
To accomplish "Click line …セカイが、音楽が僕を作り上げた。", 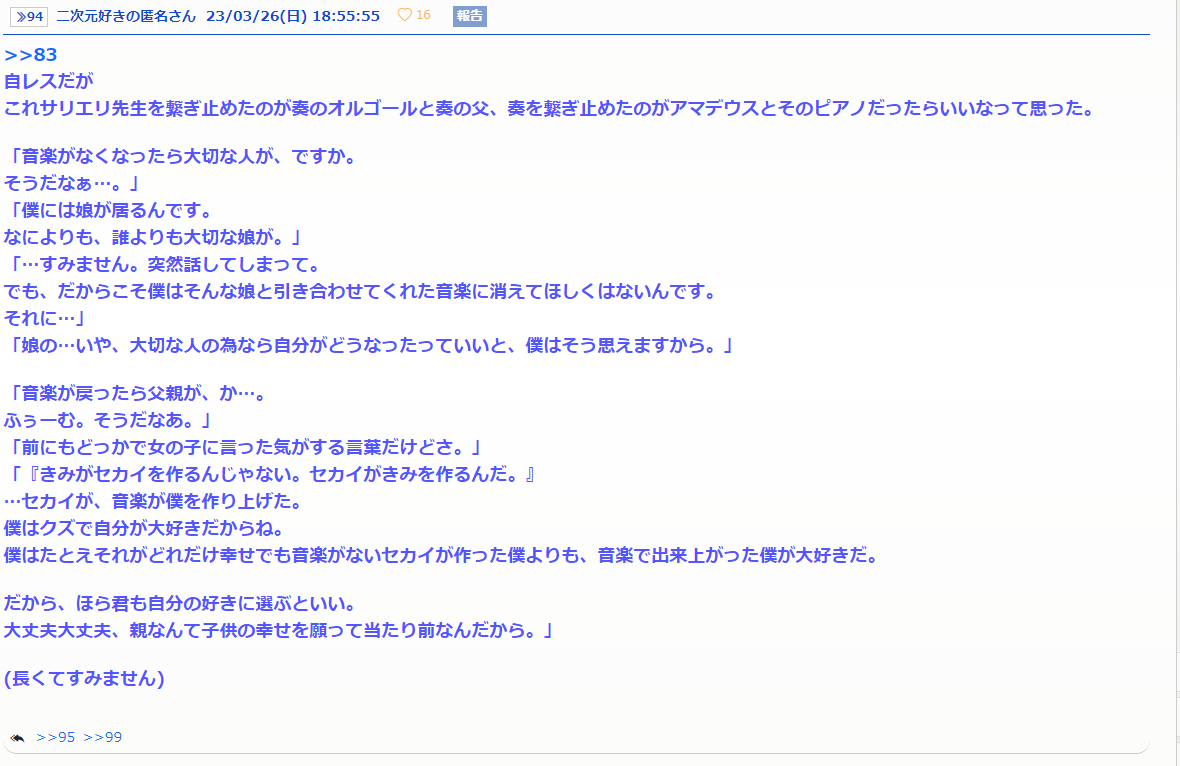I will [154, 502].
